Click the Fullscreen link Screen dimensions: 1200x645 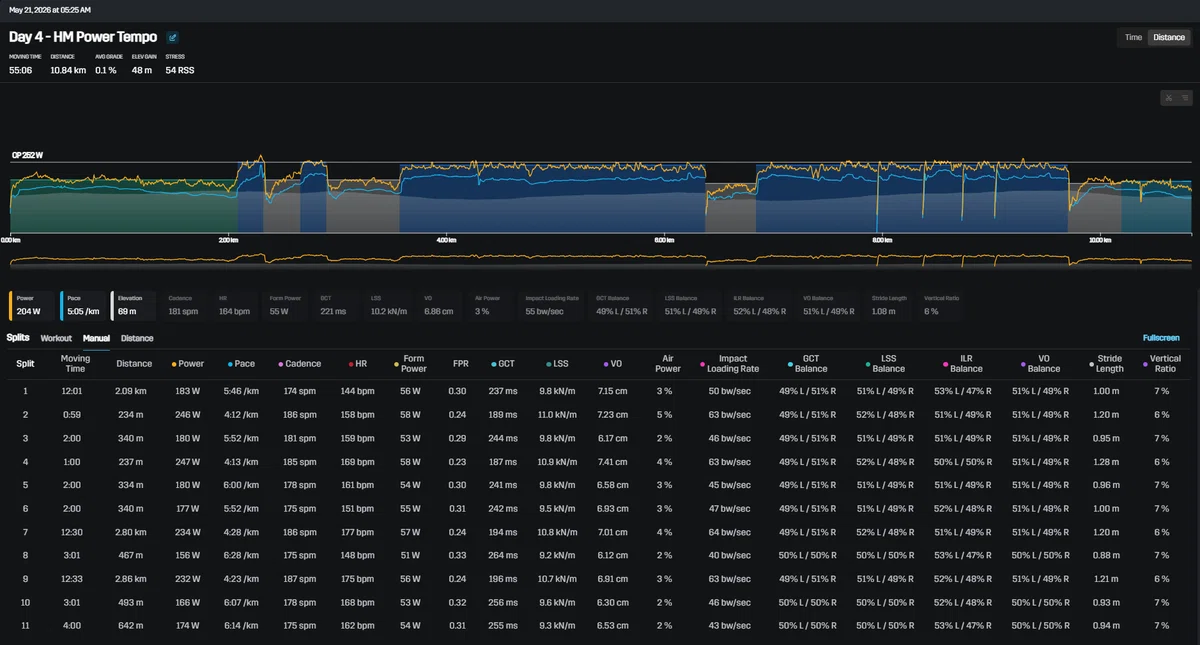point(1161,338)
